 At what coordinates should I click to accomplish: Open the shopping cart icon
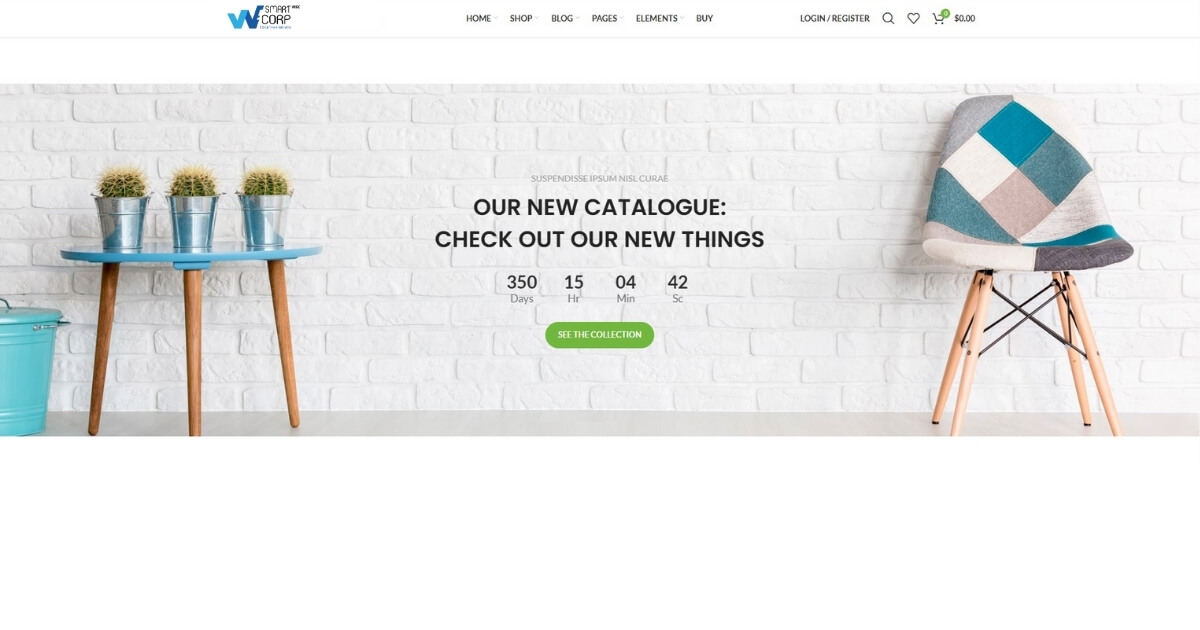click(x=938, y=18)
